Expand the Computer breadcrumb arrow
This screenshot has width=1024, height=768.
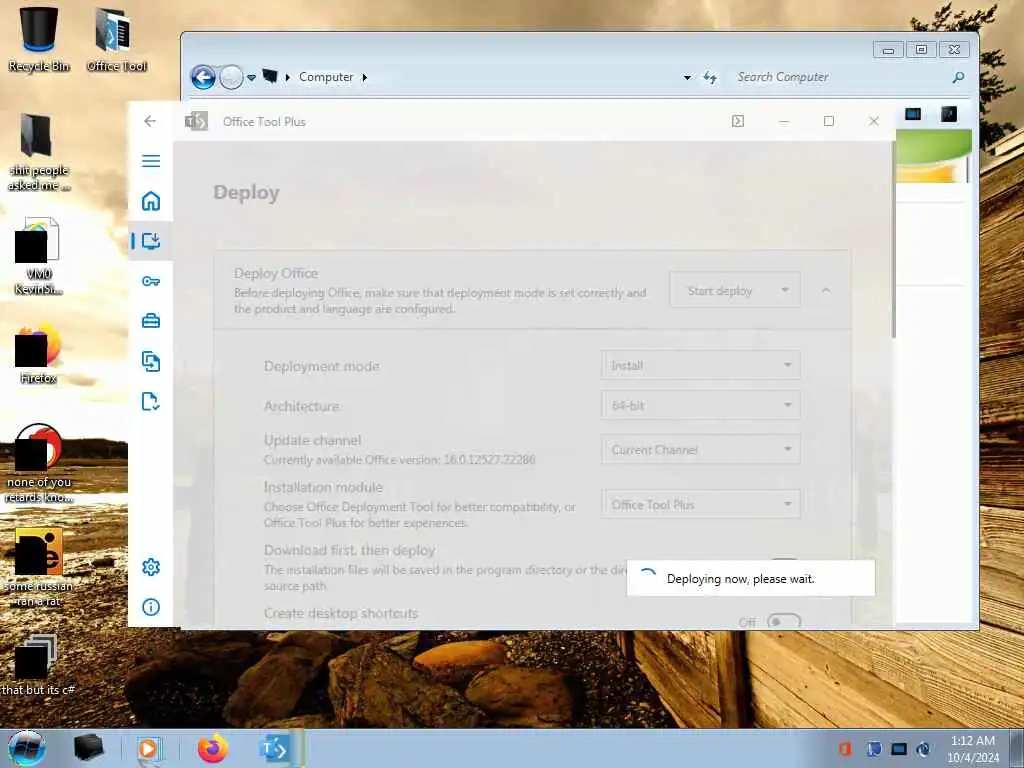tap(364, 77)
